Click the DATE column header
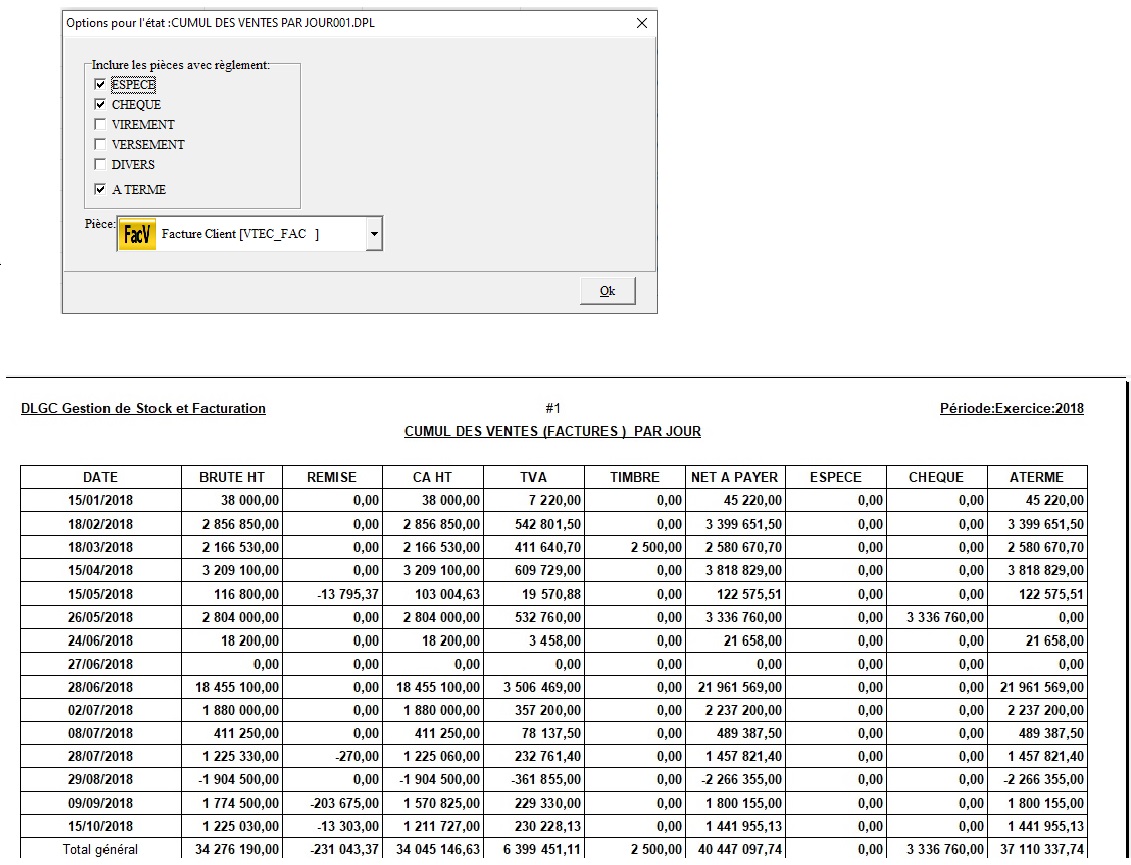 tap(100, 477)
